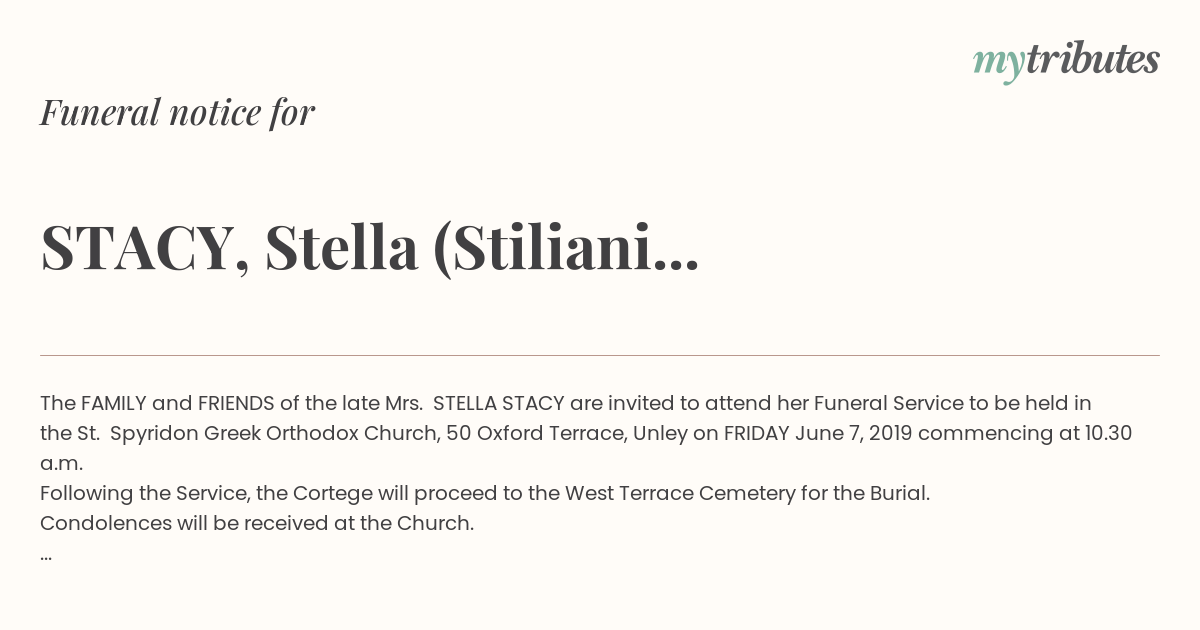Select the name "STELLA STACY" in paragraph
Viewport: 1200px width, 630px height.
[x=499, y=404]
